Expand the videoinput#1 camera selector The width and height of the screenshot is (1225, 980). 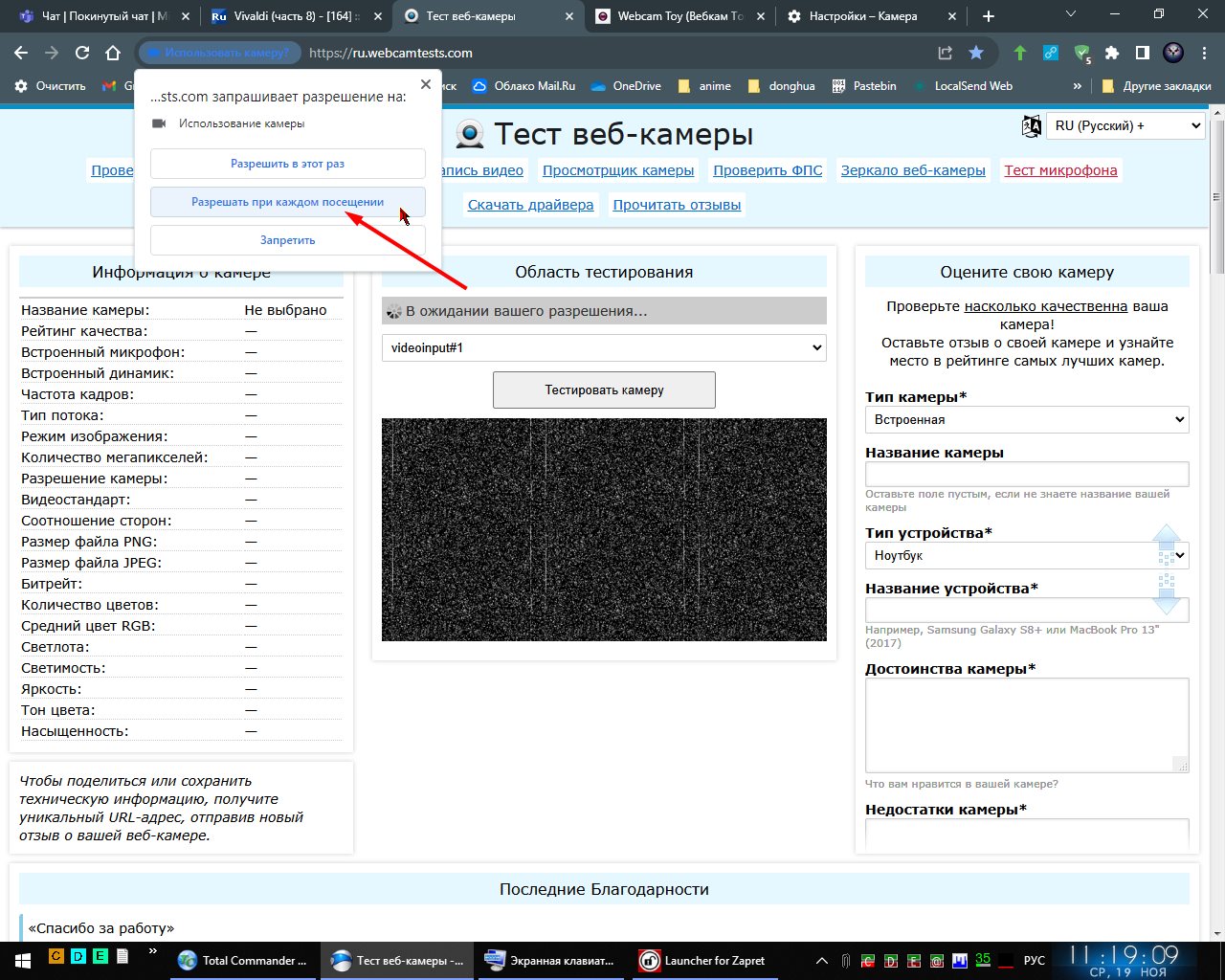(x=604, y=347)
